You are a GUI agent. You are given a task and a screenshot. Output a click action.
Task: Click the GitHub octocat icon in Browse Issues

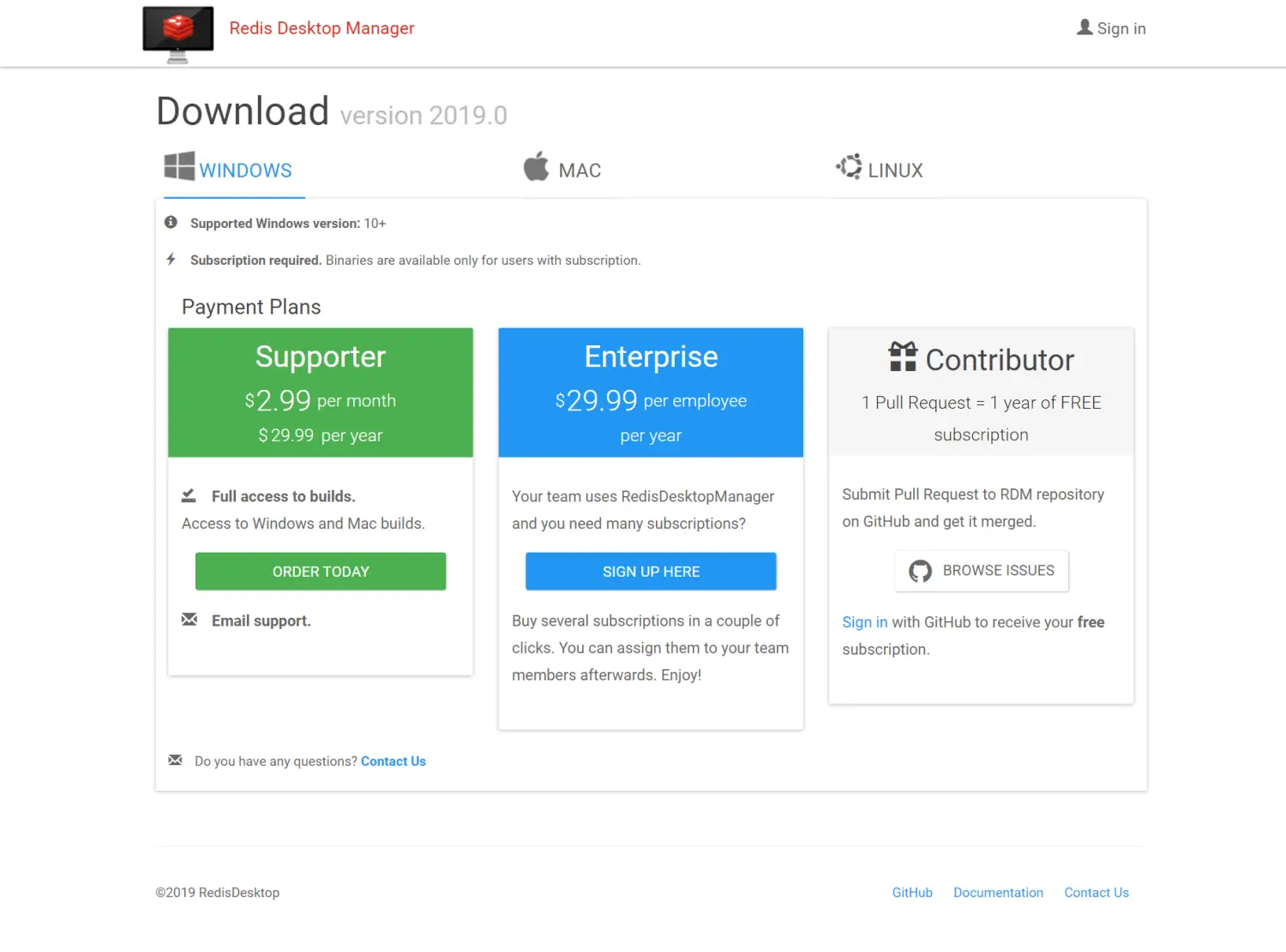[920, 571]
